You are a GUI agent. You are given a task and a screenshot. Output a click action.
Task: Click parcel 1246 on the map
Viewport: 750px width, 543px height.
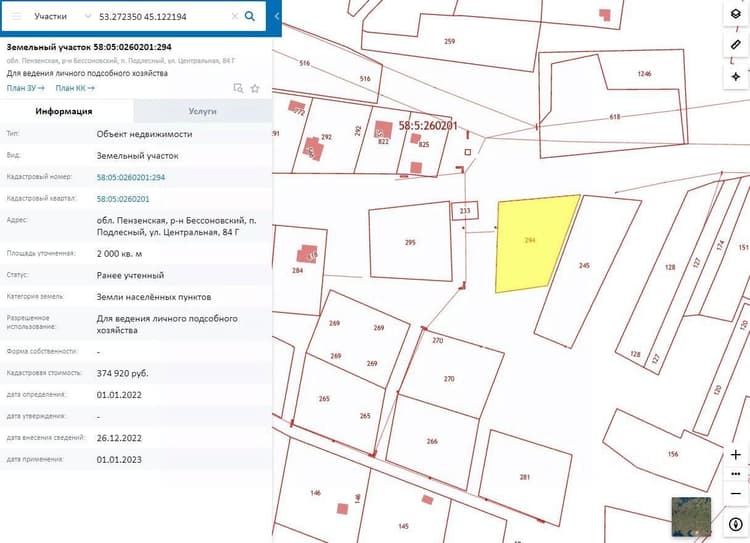click(x=644, y=74)
